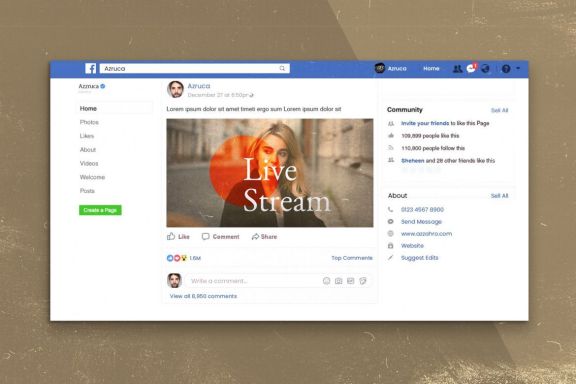This screenshot has width=576, height=384.
Task: Share the post with the Share button
Action: [264, 237]
